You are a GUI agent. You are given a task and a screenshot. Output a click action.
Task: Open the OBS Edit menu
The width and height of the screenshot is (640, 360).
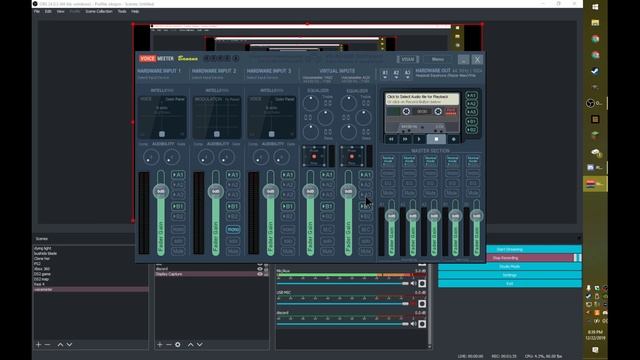48,11
